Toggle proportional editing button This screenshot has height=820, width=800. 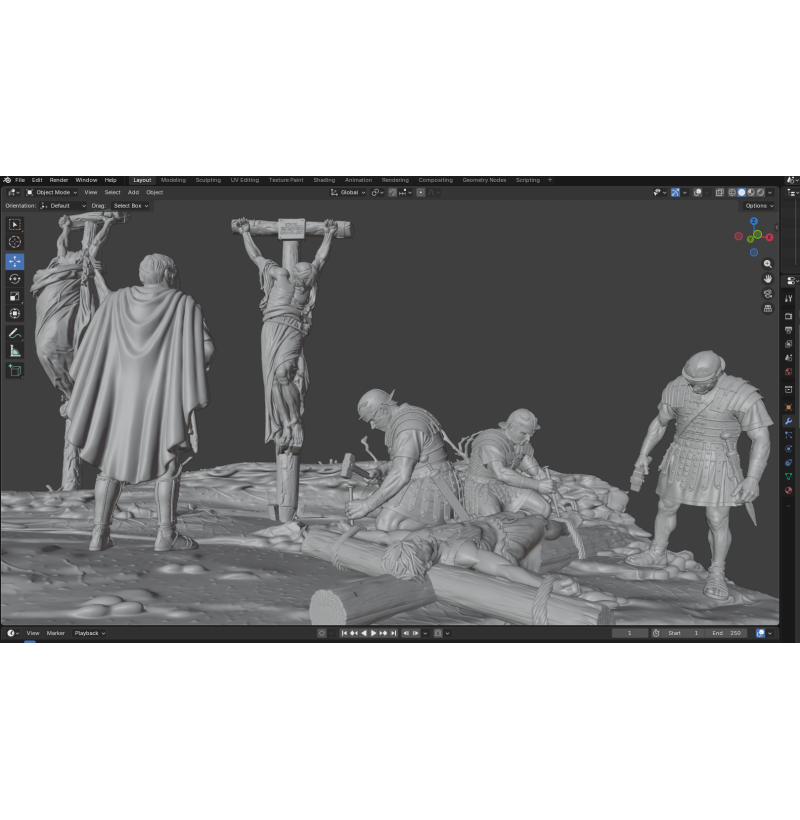[x=420, y=192]
